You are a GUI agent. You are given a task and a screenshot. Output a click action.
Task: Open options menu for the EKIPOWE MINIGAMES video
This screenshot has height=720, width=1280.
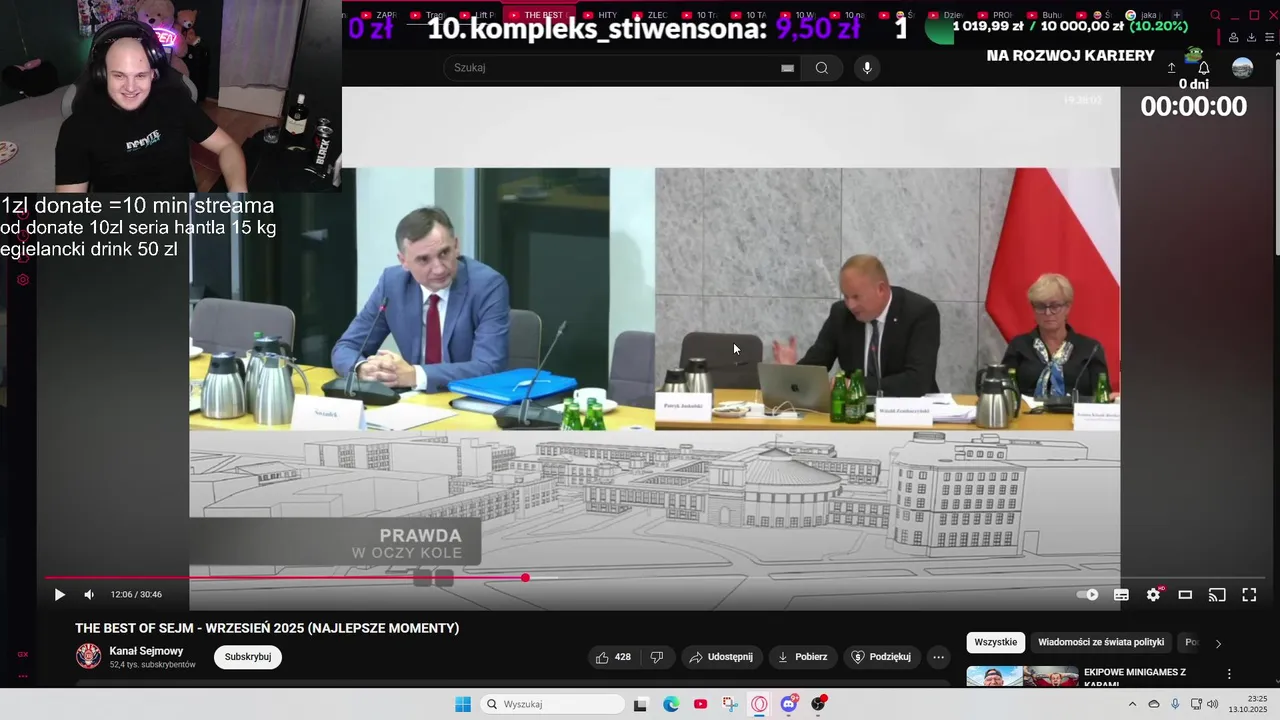tap(1229, 674)
